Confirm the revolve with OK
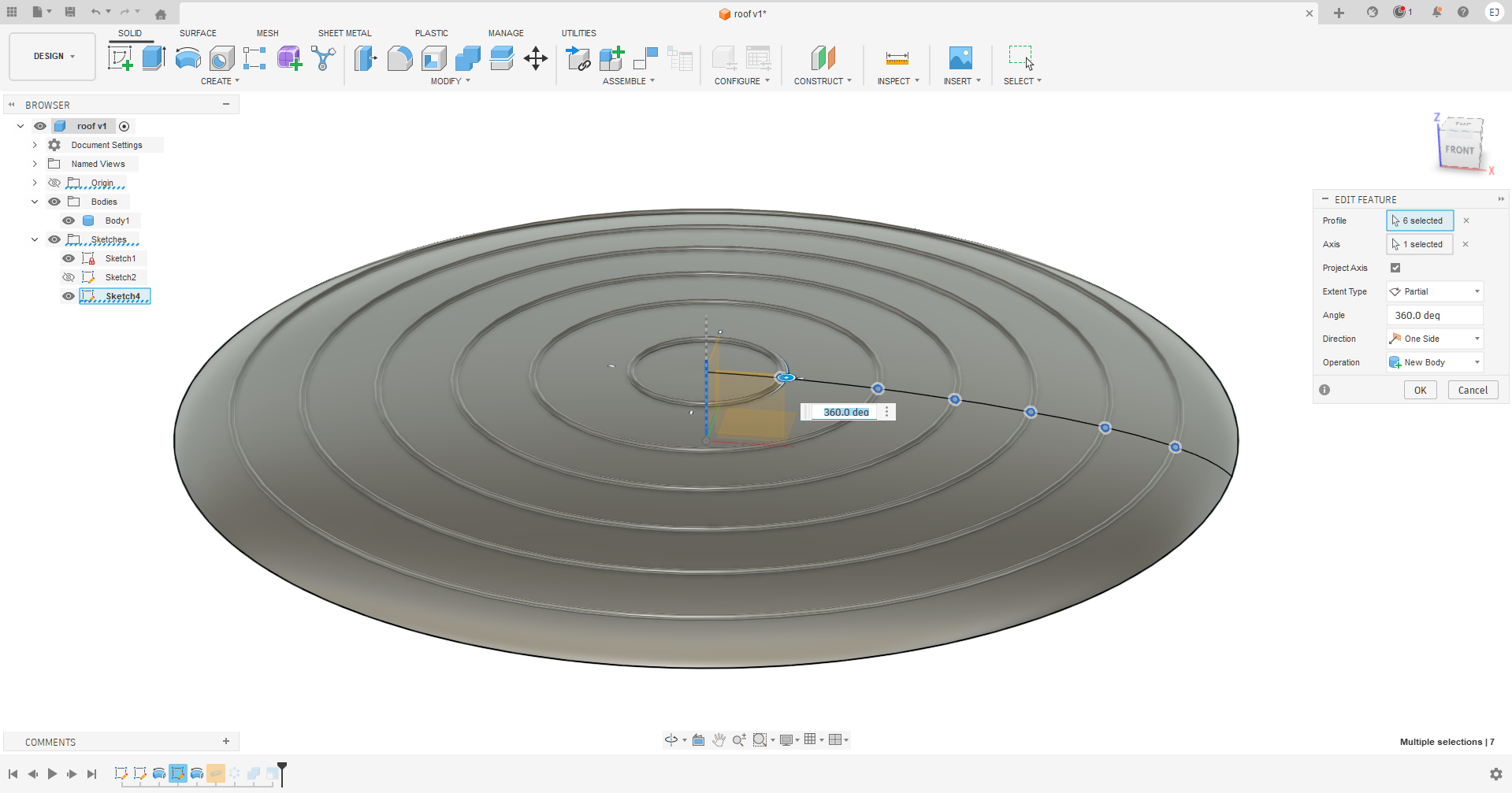Image resolution: width=1512 pixels, height=793 pixels. point(1420,390)
